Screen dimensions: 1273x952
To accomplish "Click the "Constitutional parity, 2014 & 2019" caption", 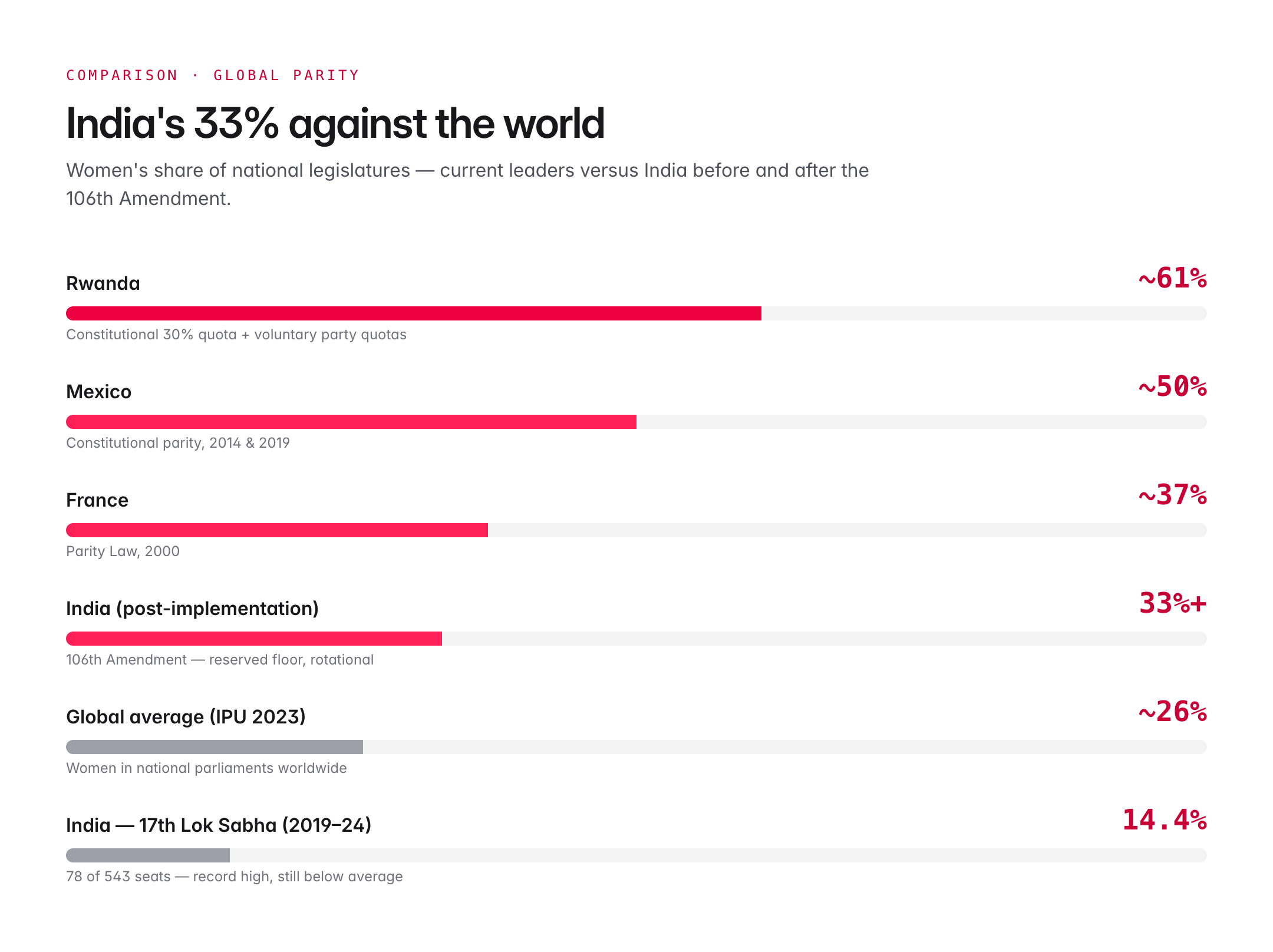I will pos(178,443).
